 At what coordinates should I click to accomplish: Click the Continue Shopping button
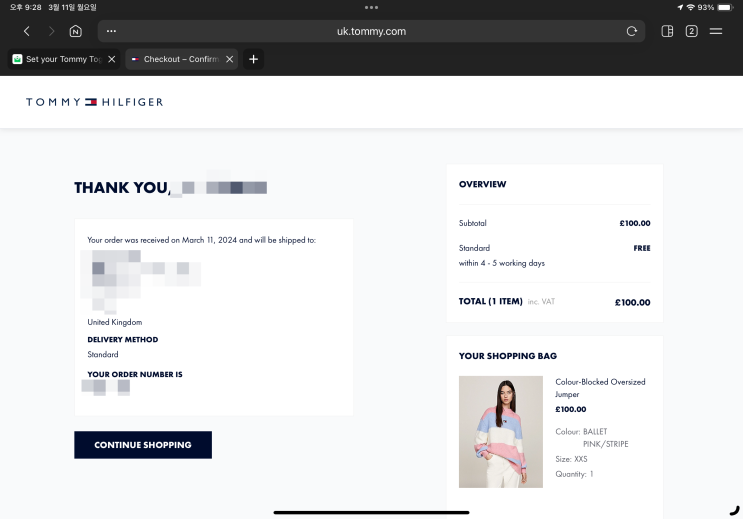(143, 445)
